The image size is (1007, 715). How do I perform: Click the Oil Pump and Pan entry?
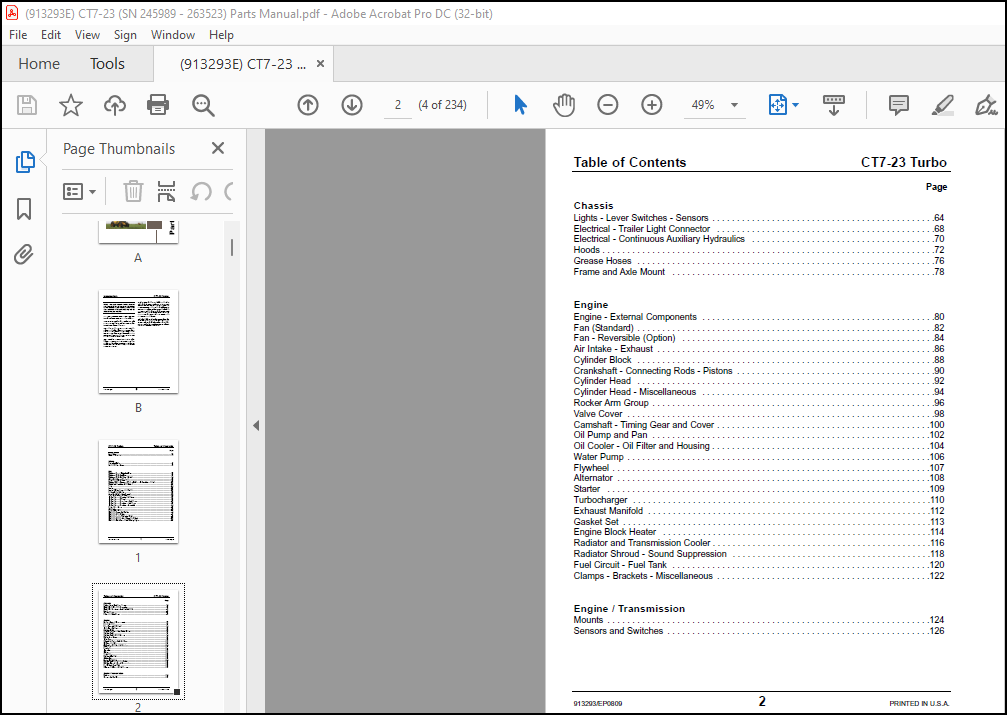[x=758, y=435]
